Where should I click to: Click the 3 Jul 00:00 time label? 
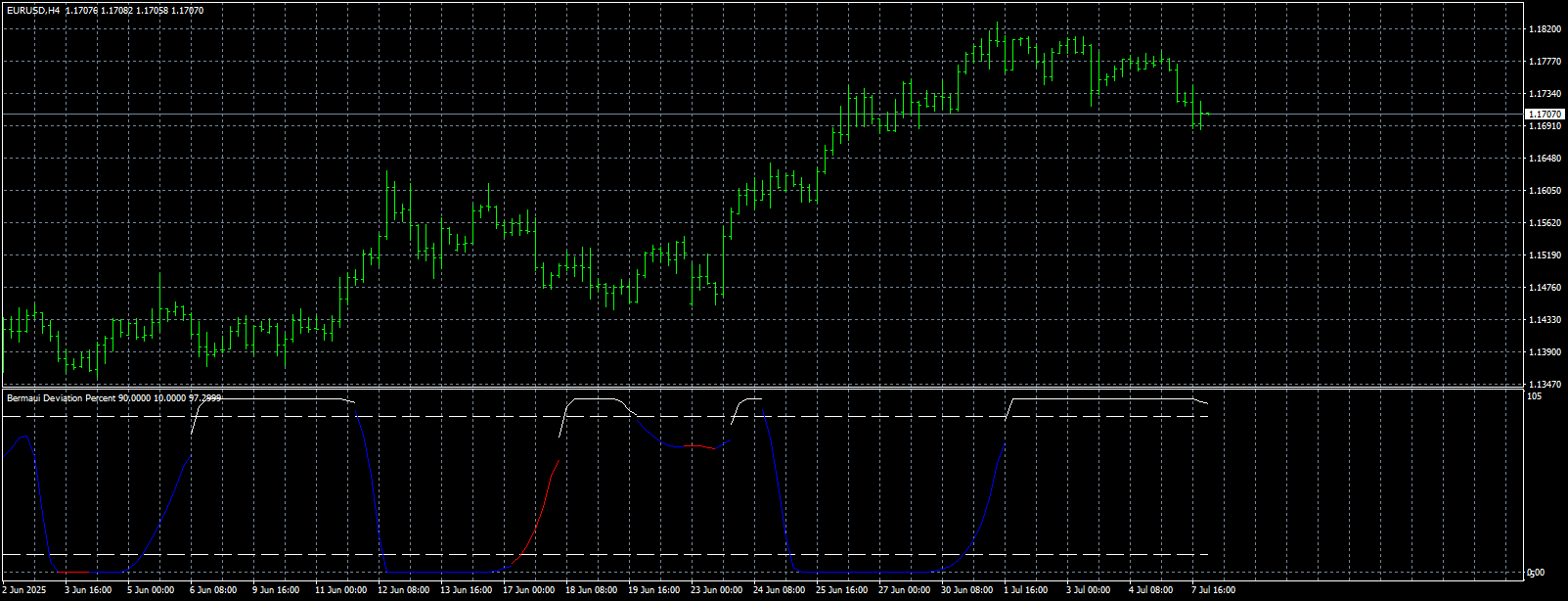[1088, 590]
